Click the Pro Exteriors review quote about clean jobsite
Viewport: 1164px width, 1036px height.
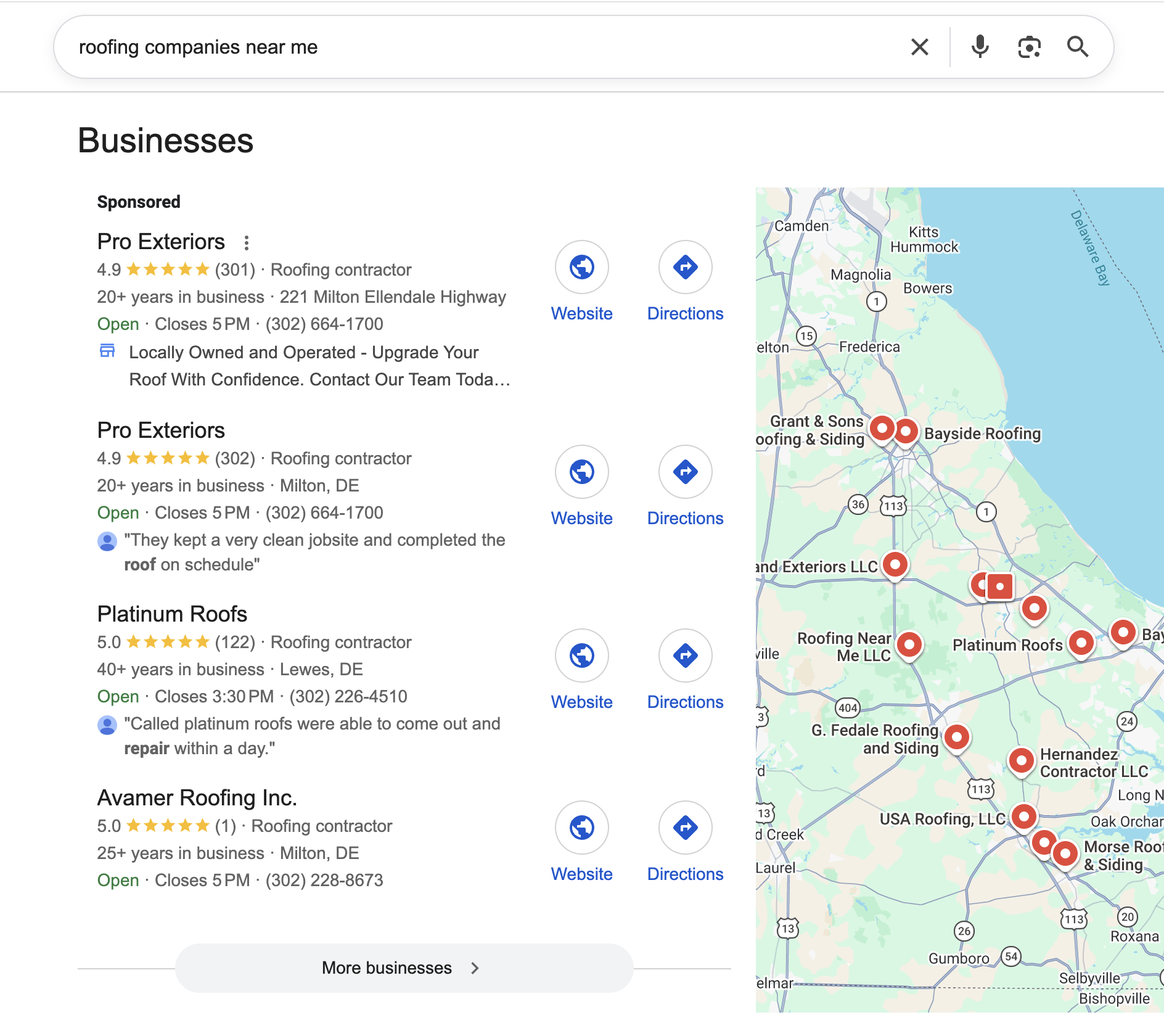[314, 552]
